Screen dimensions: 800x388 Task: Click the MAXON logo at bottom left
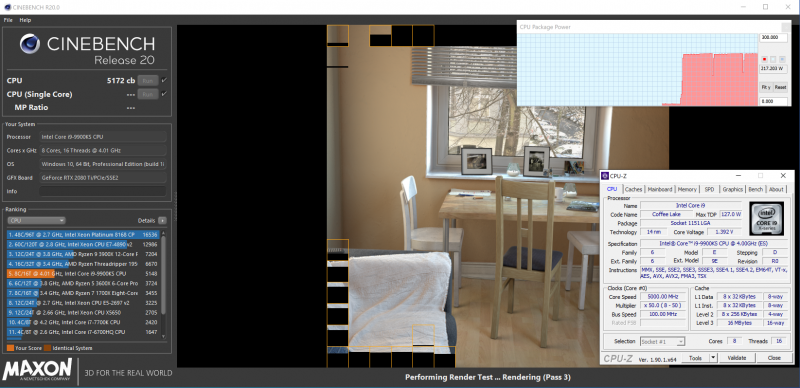pos(37,370)
